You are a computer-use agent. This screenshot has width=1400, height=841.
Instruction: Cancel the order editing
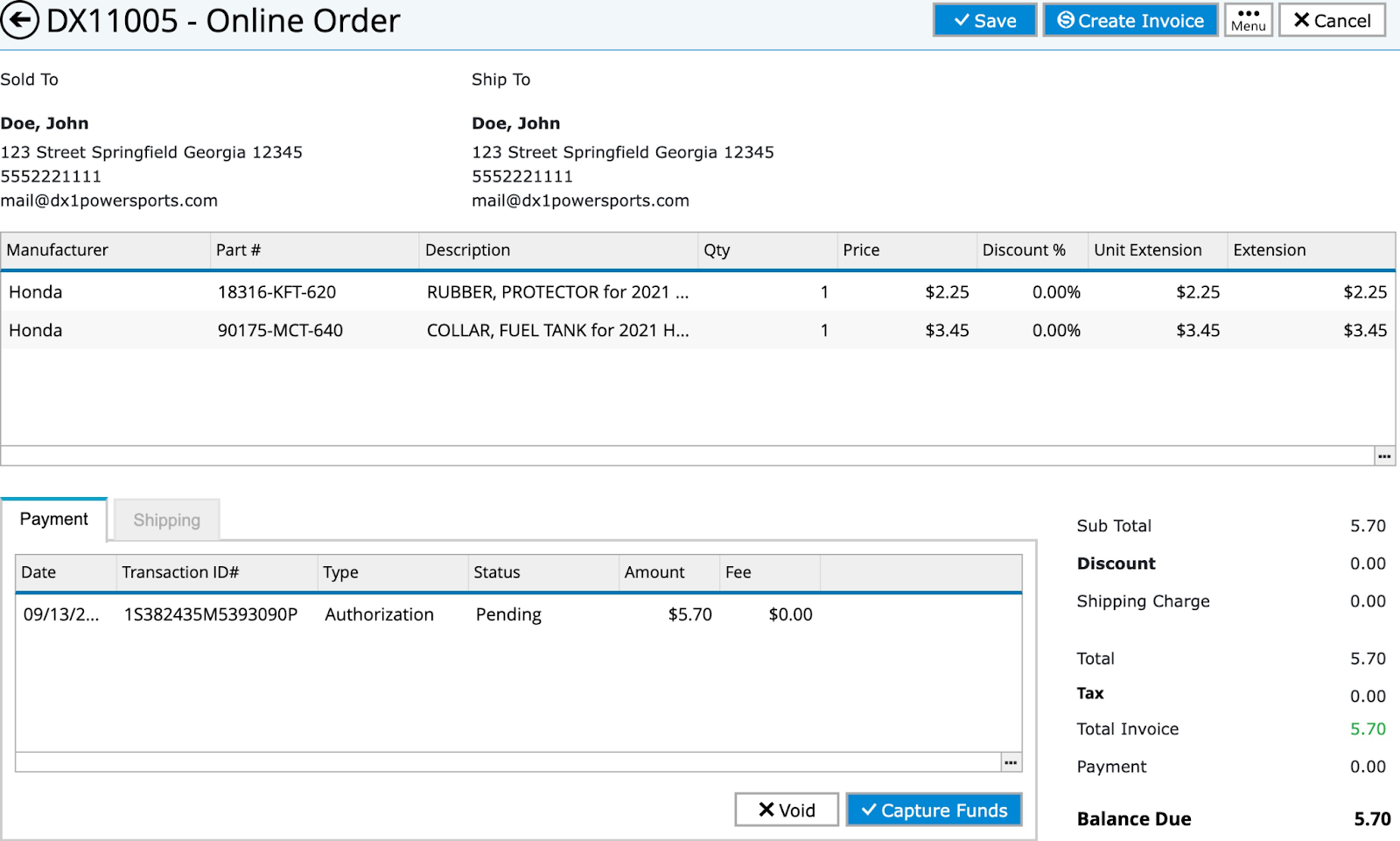1332,20
